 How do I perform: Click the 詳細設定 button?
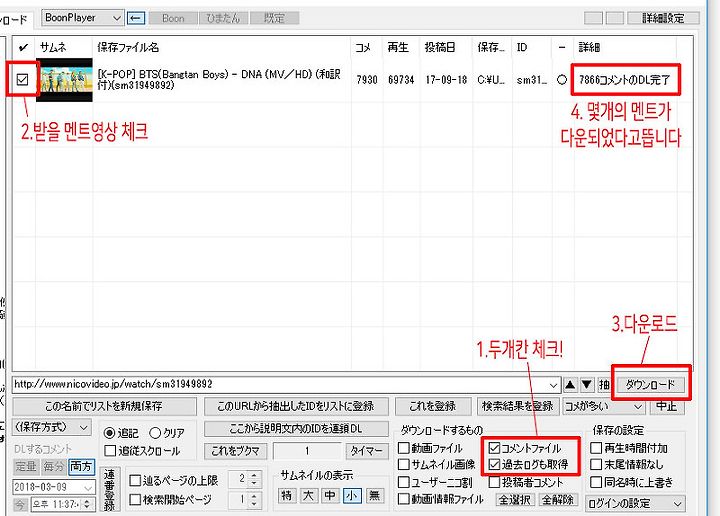coord(664,18)
